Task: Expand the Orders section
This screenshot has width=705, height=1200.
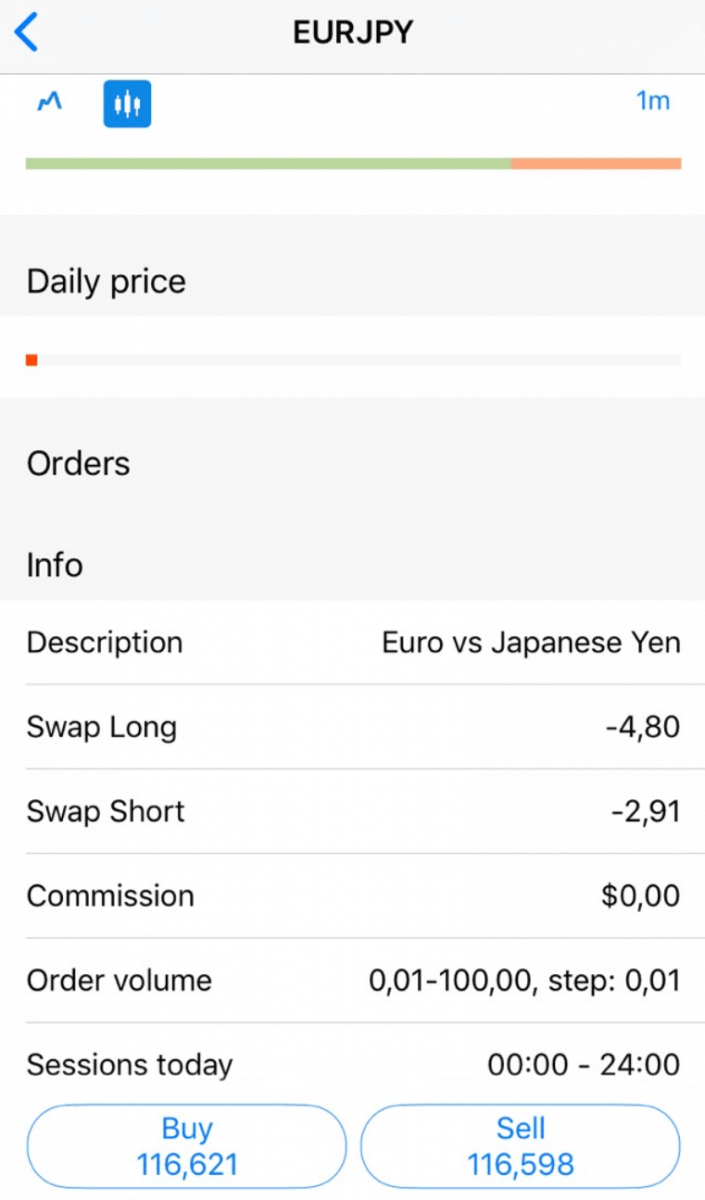Action: pyautogui.click(x=78, y=463)
